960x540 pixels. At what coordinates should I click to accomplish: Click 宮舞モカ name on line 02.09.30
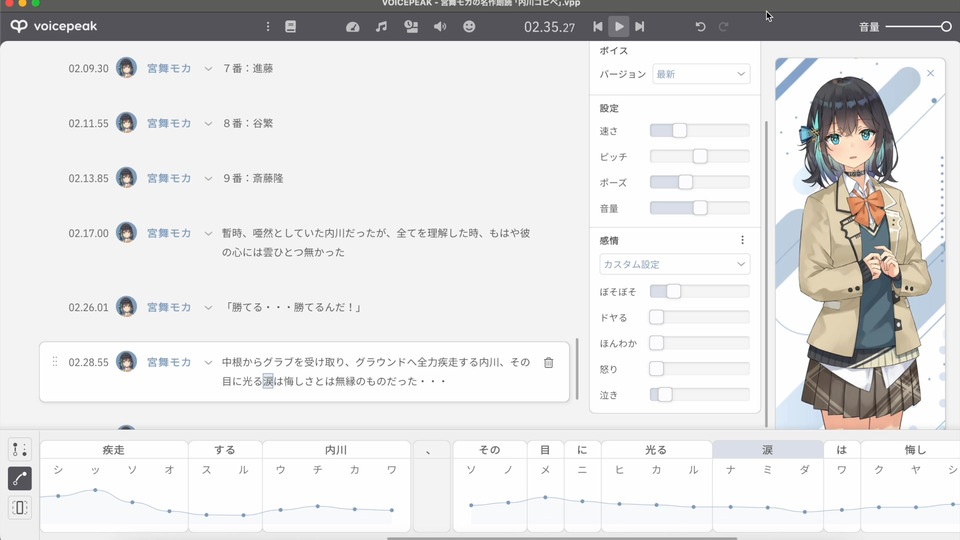[169, 68]
